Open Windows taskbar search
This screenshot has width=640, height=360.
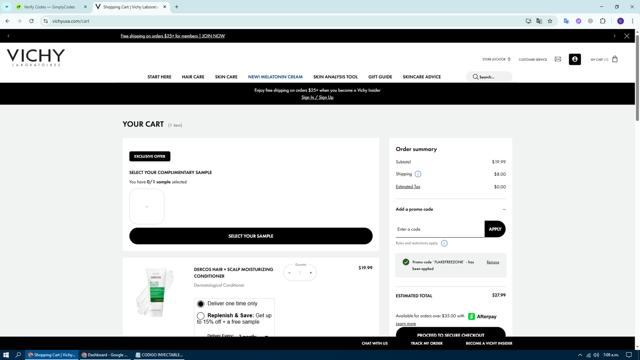pyautogui.click(x=18, y=355)
